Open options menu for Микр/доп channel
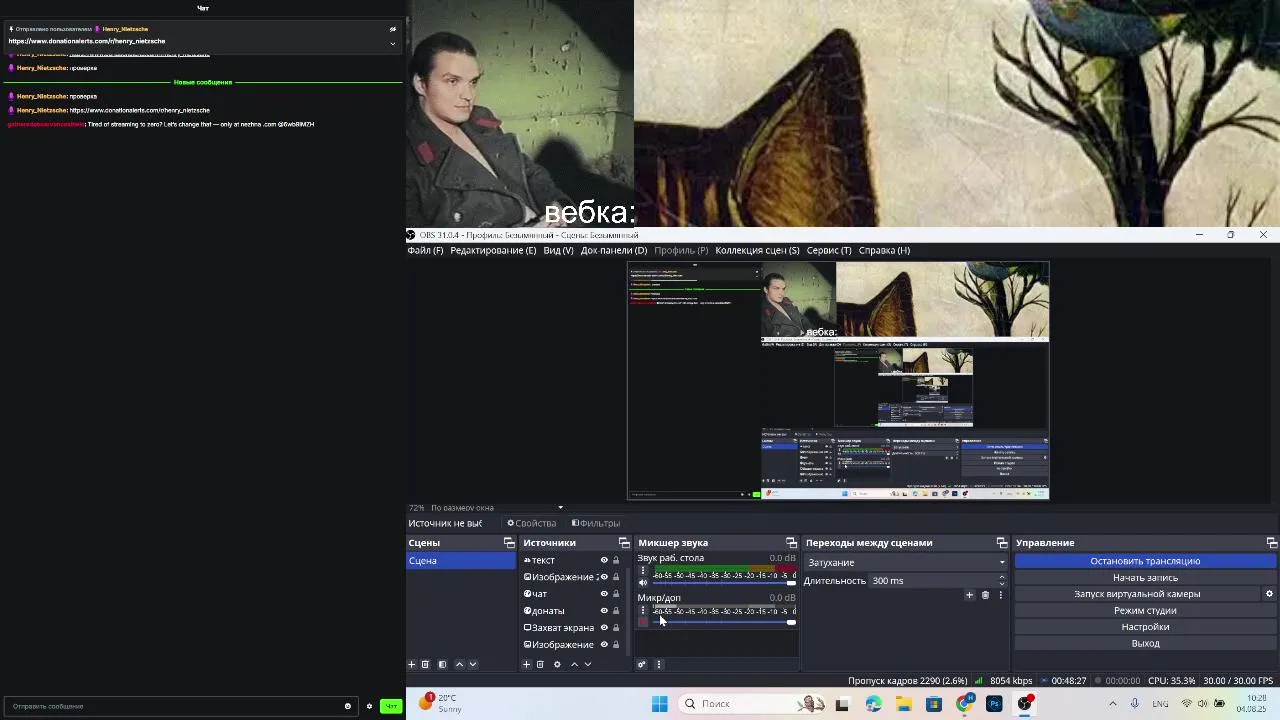This screenshot has height=720, width=1280. pyautogui.click(x=643, y=610)
